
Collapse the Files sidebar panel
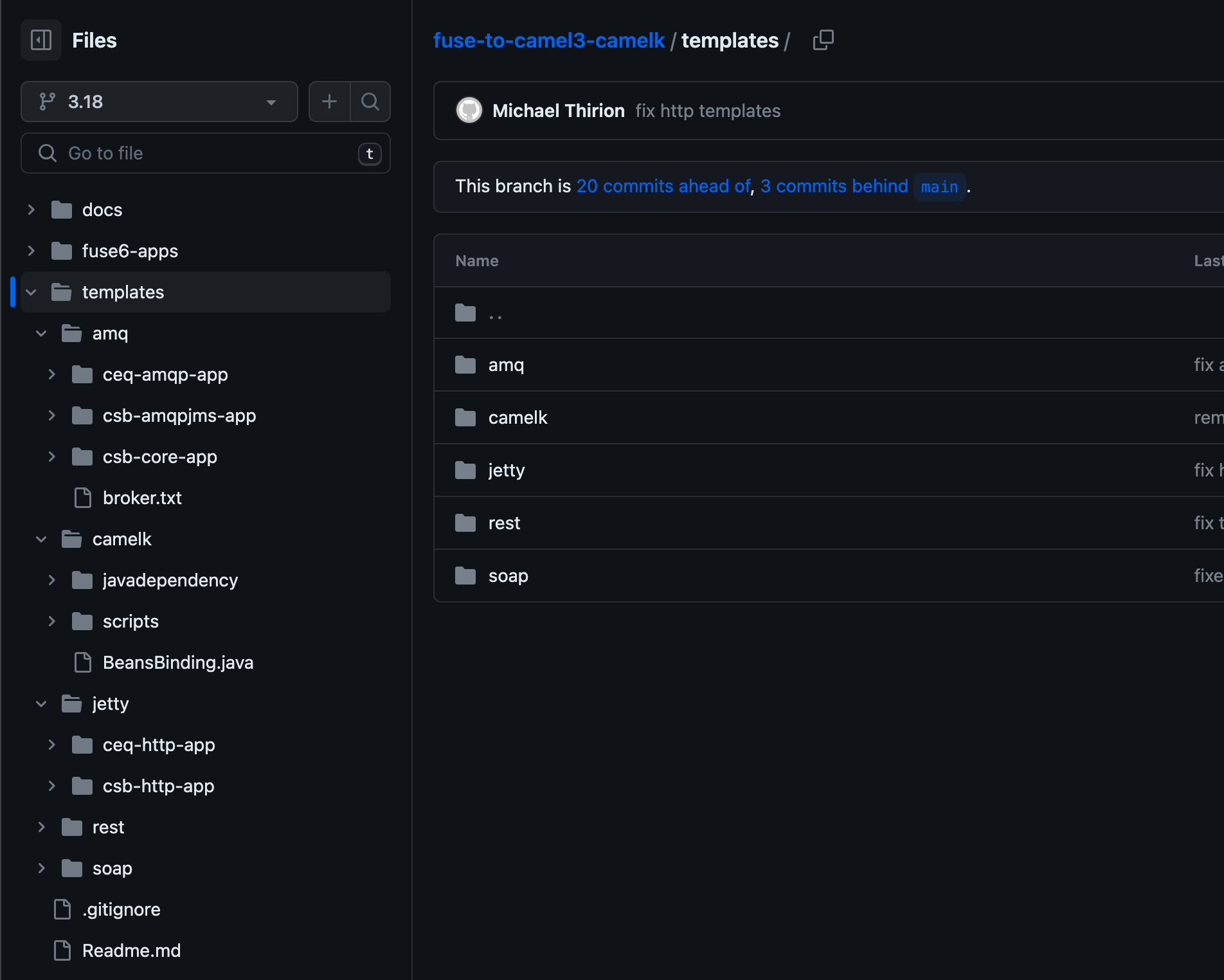pos(40,40)
